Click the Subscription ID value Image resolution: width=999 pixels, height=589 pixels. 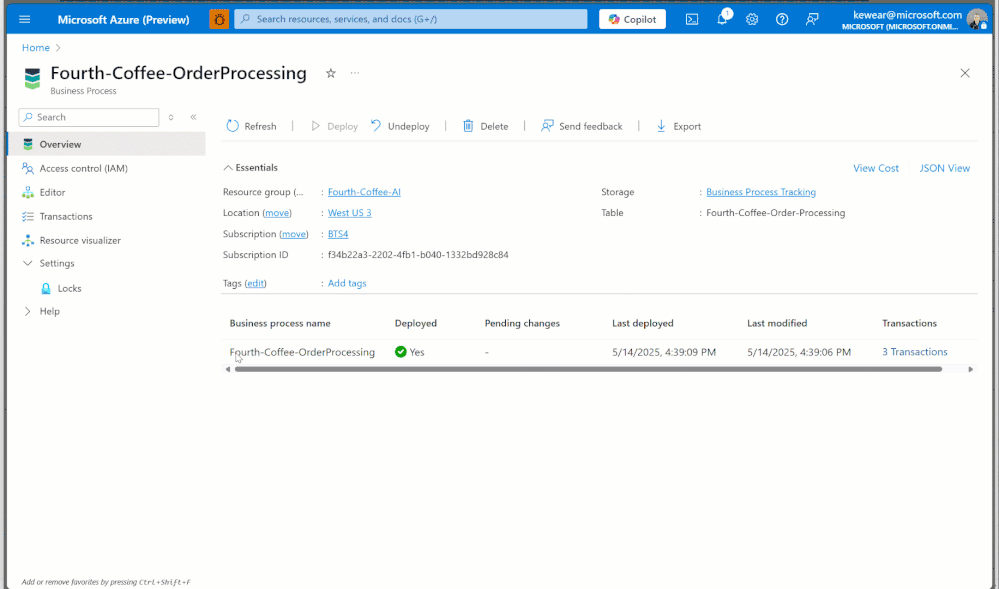[x=418, y=255]
